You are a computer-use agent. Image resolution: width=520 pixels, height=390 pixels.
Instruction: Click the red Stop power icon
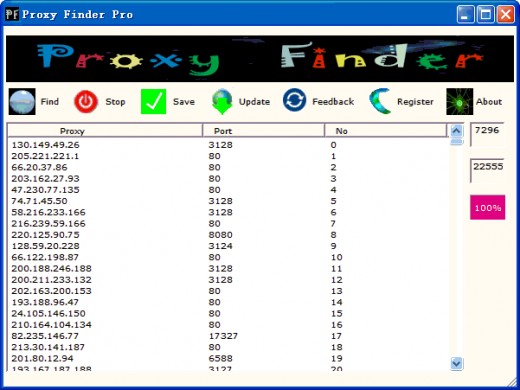(86, 102)
